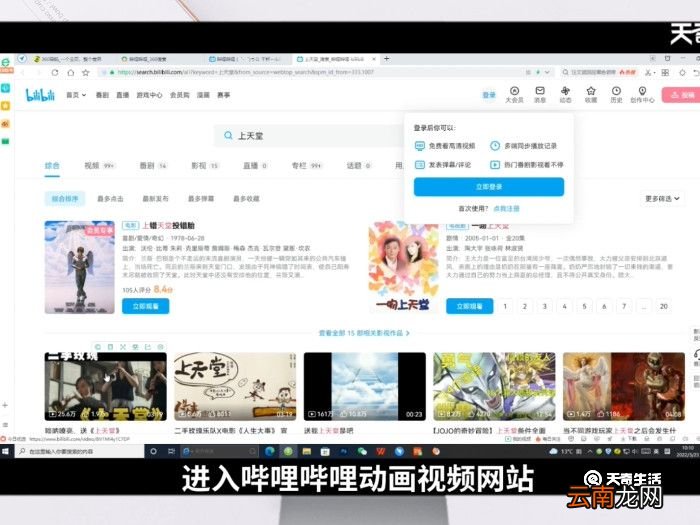The width and height of the screenshot is (700, 525).
Task: Open WeChat from the taskbar
Action: point(362,451)
